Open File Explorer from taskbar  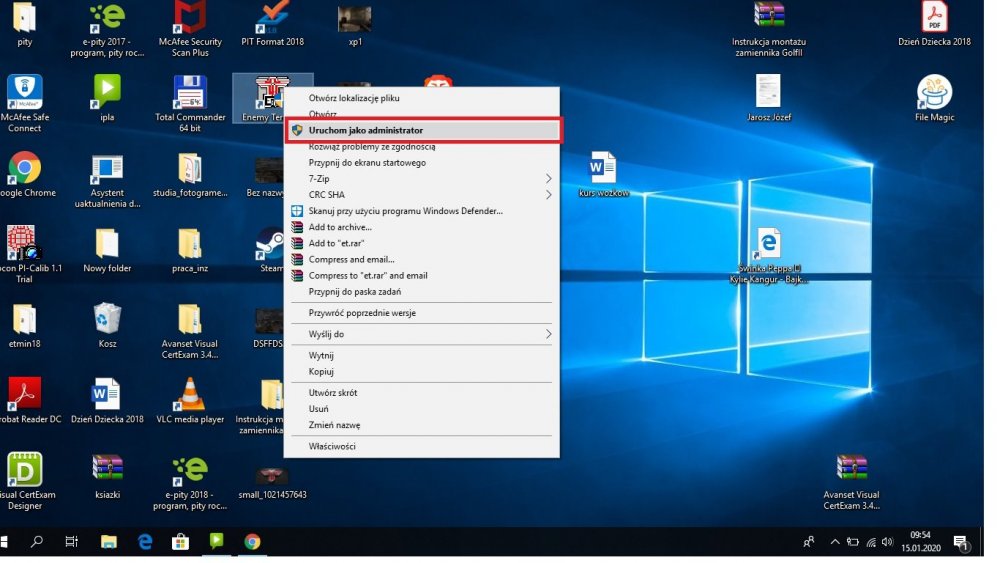108,542
